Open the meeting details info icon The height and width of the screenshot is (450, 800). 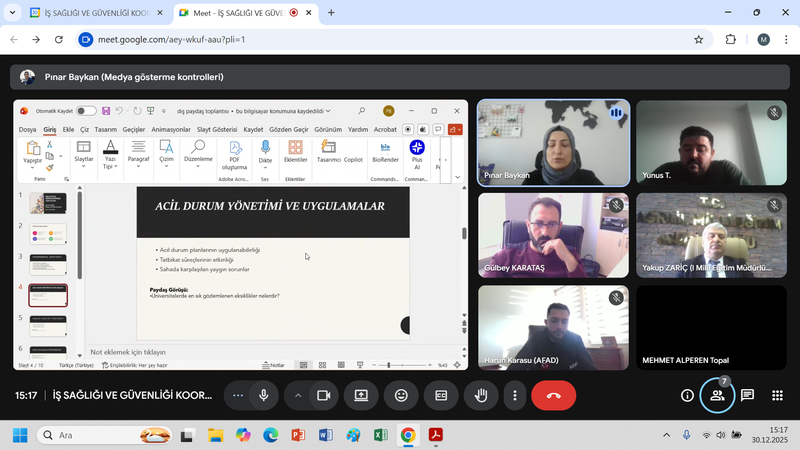687,395
